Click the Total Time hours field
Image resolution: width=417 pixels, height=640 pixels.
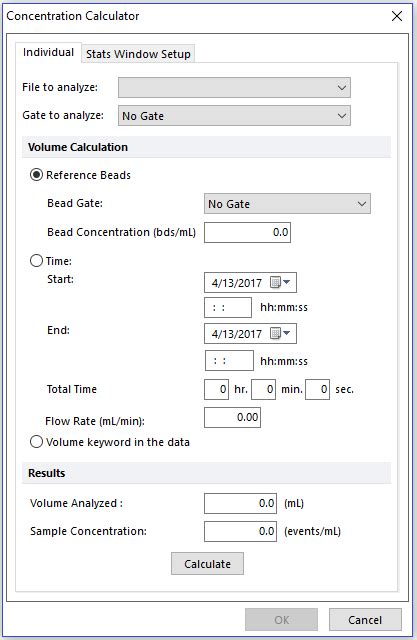point(216,389)
